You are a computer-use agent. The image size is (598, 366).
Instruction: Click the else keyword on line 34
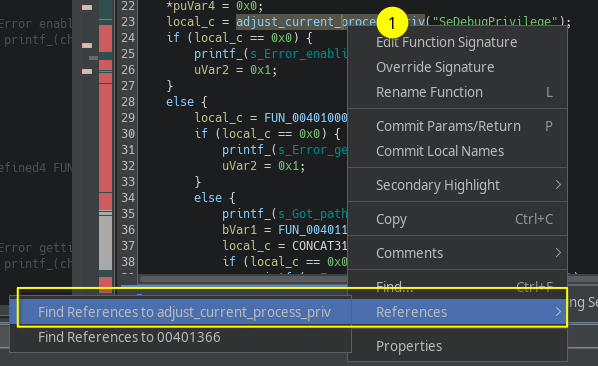coord(208,198)
